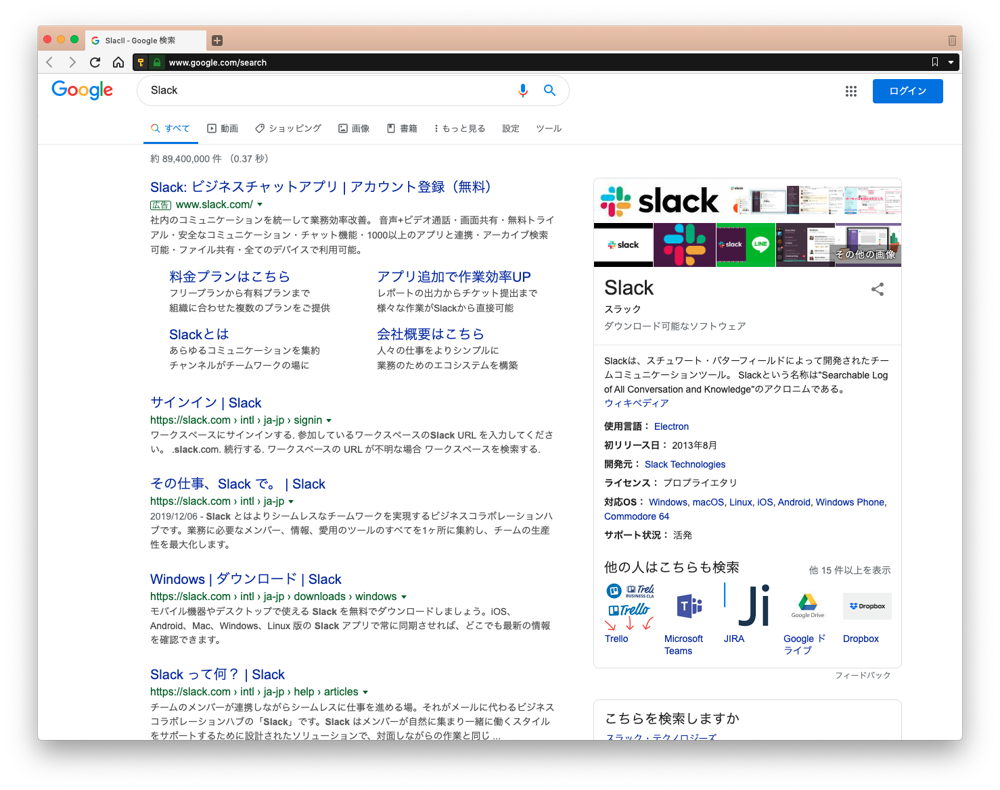The height and width of the screenshot is (790, 1000).
Task: Click the bookmark icon in the address bar
Action: pos(934,62)
